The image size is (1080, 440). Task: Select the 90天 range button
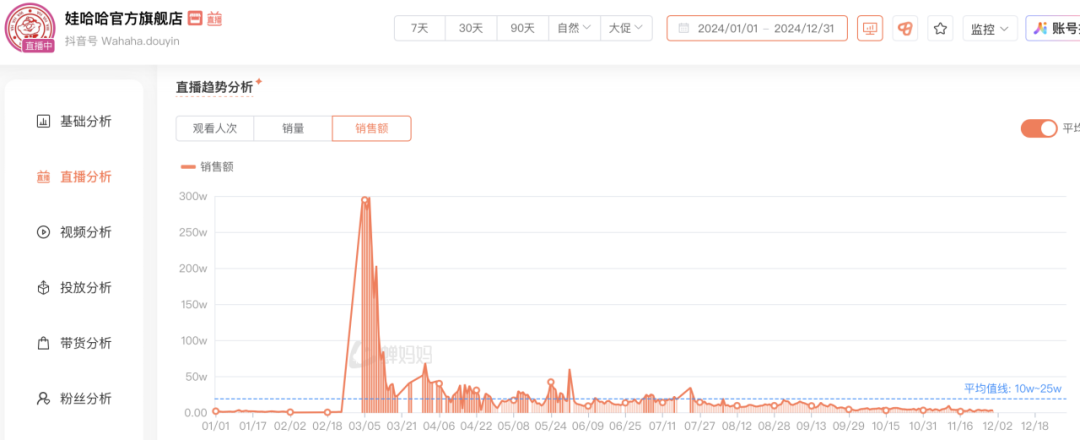click(522, 29)
